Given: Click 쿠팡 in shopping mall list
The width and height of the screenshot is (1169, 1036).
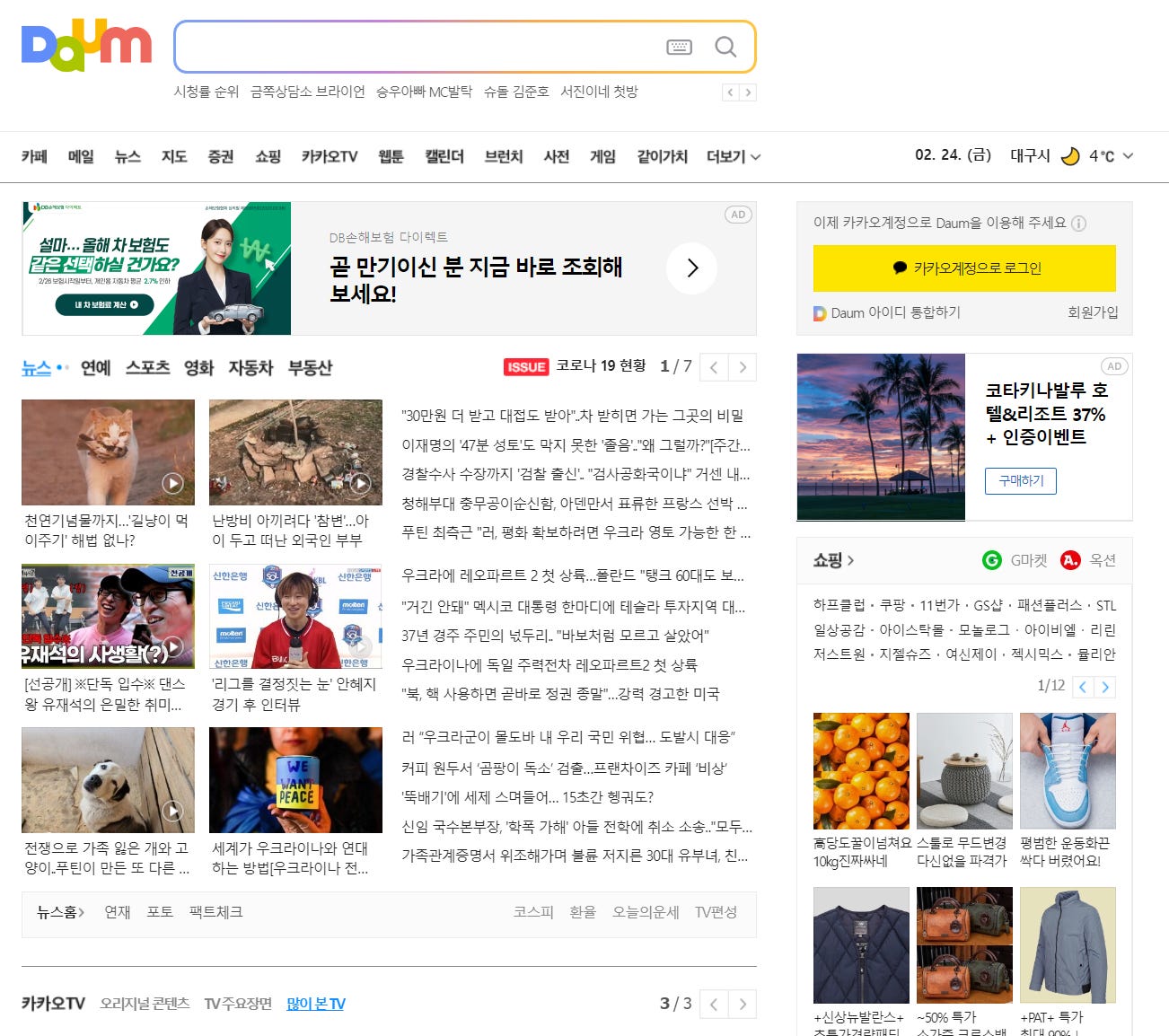Looking at the screenshot, I should click(892, 605).
